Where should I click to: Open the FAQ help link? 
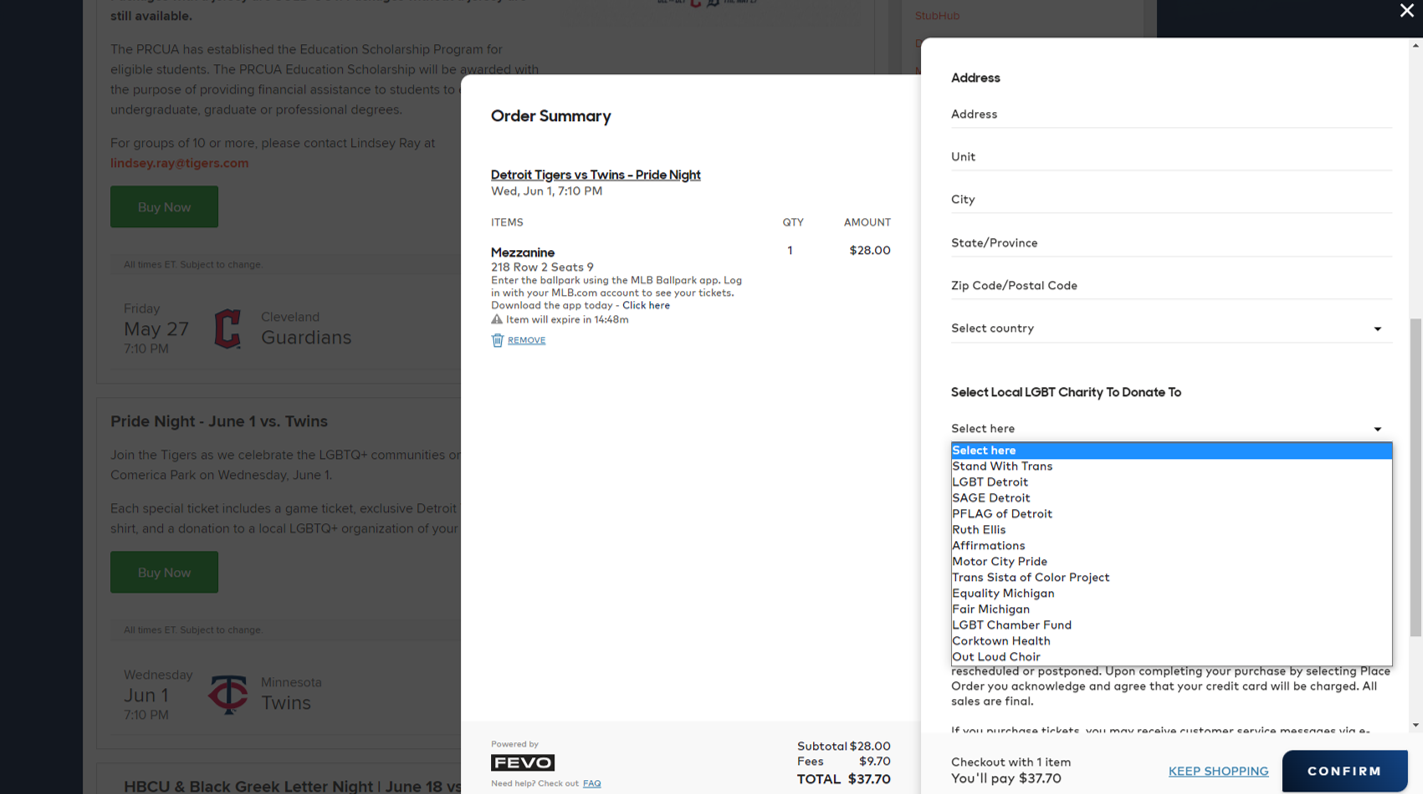592,783
